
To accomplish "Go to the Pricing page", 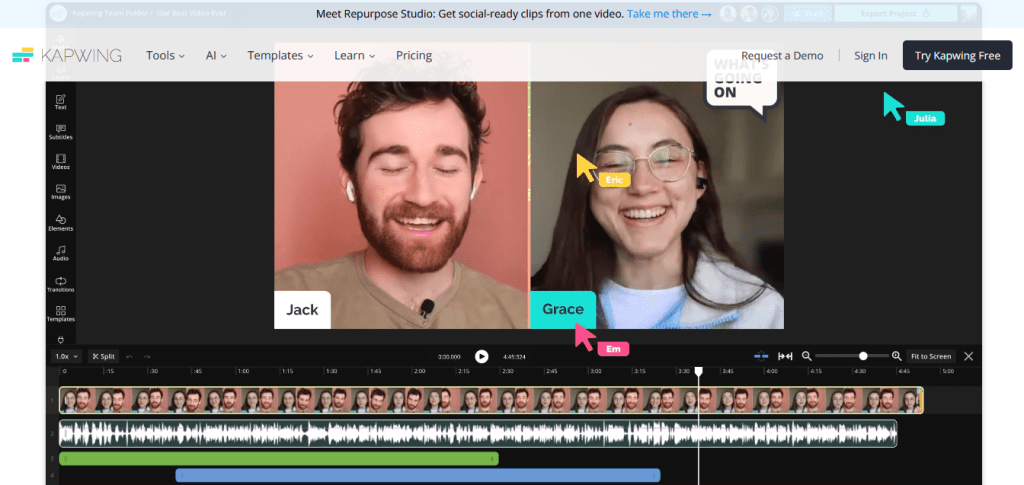I will (414, 55).
